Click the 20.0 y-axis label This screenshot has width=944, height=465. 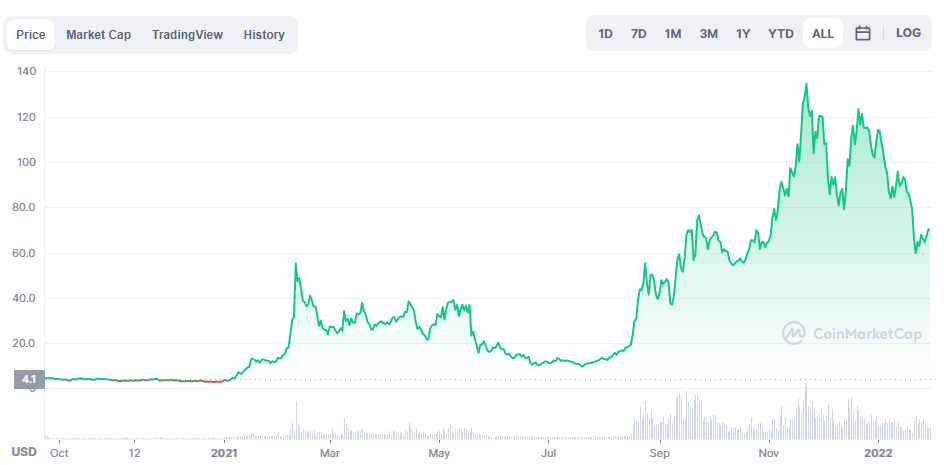pyautogui.click(x=26, y=344)
